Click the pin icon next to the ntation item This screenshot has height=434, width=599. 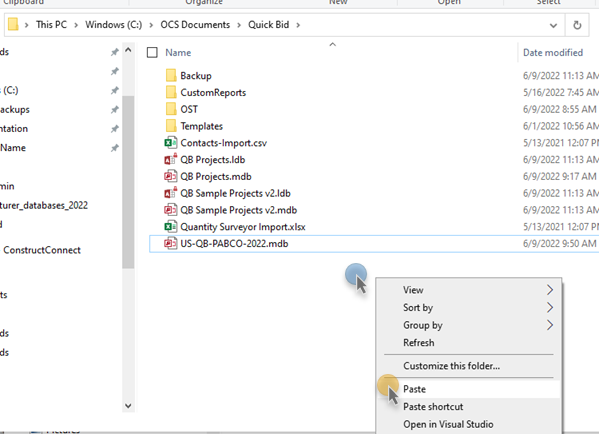[x=115, y=129]
